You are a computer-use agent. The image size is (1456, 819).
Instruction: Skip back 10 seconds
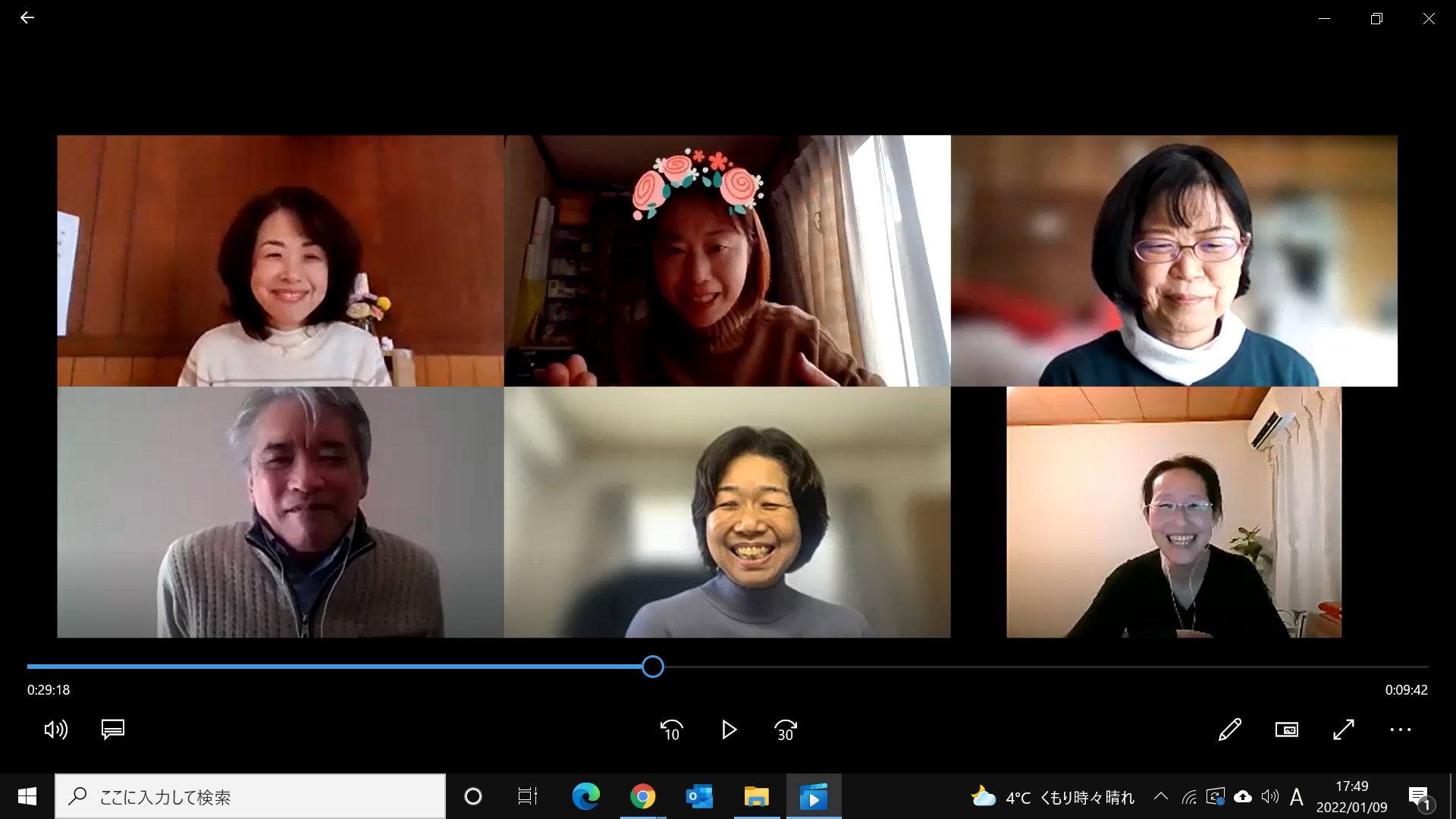[x=672, y=730]
